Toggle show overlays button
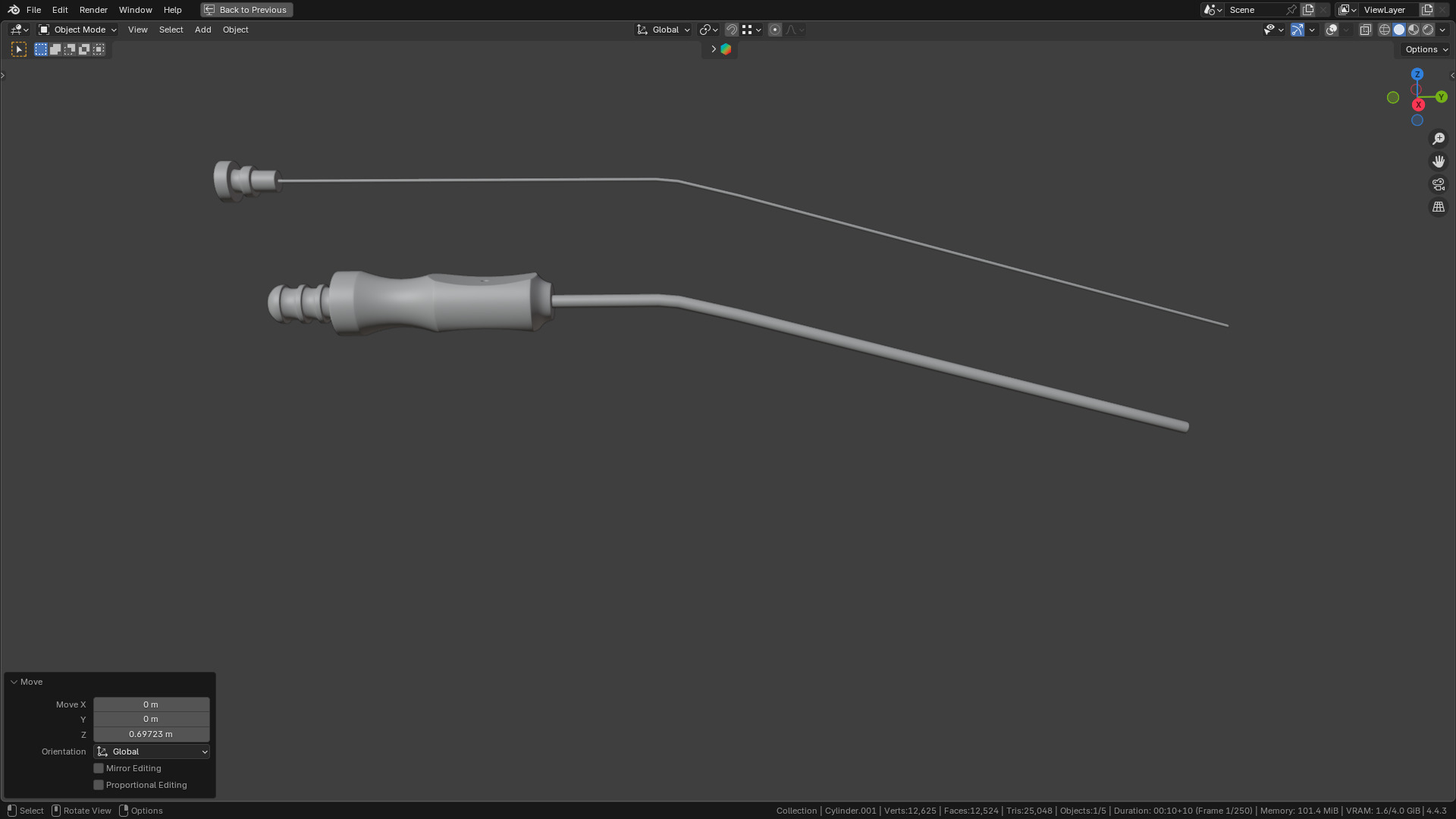1456x819 pixels. [1331, 30]
